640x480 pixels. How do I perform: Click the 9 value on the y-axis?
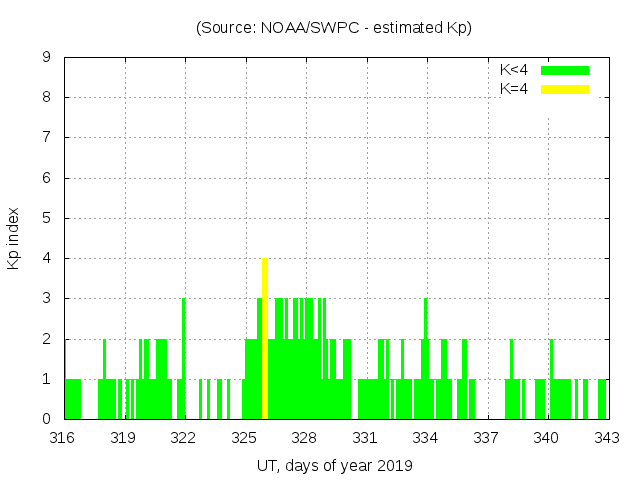[x=46, y=58]
